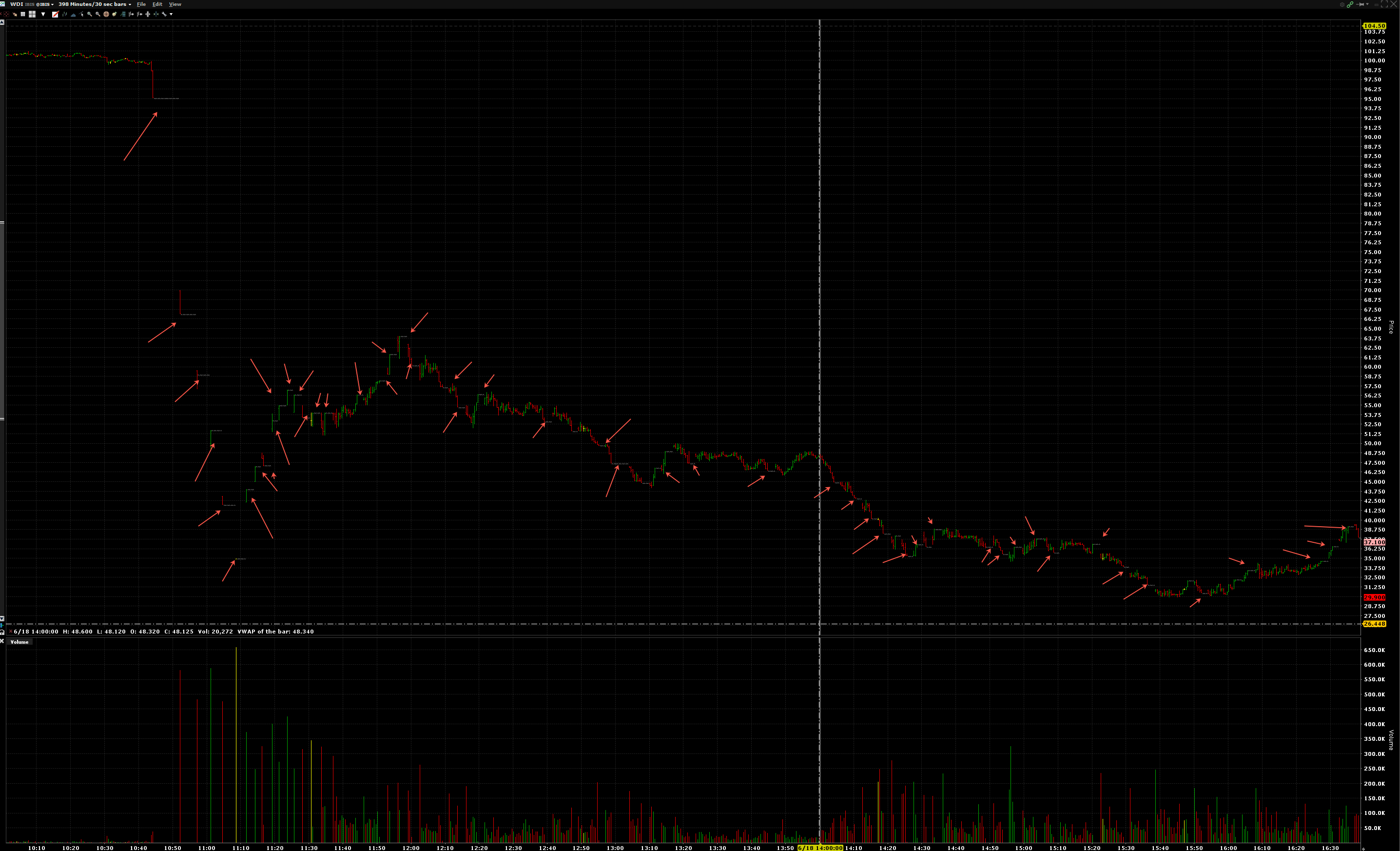Toggle the green chain link grouping icon
Image resolution: width=1400 pixels, height=851 pixels.
point(1350,4)
